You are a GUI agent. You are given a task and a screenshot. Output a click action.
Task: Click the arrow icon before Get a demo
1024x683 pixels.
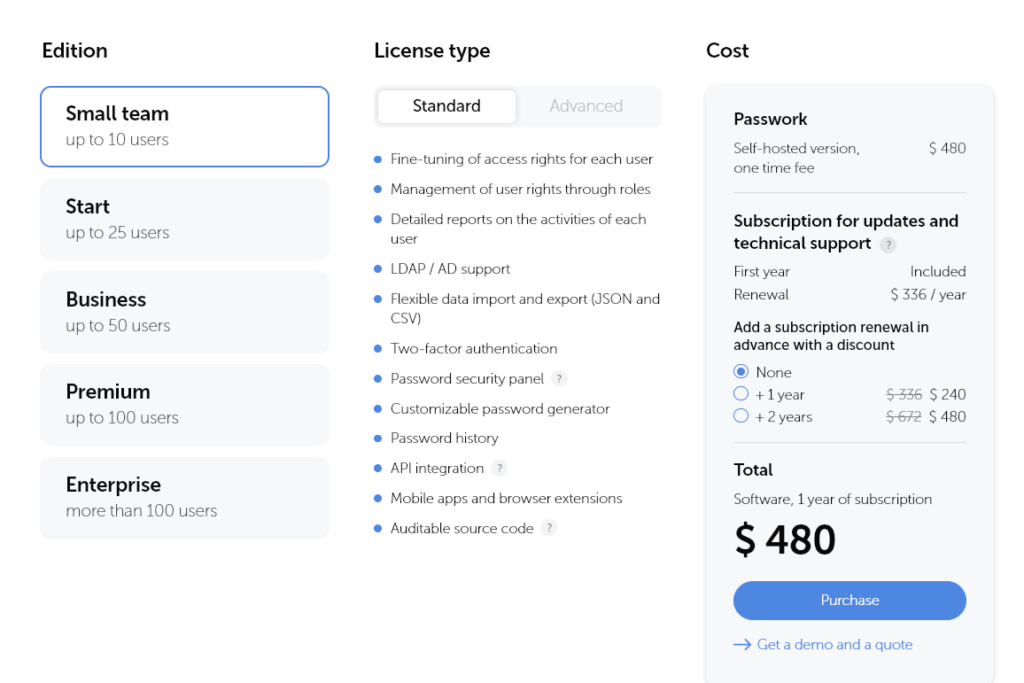tap(742, 645)
